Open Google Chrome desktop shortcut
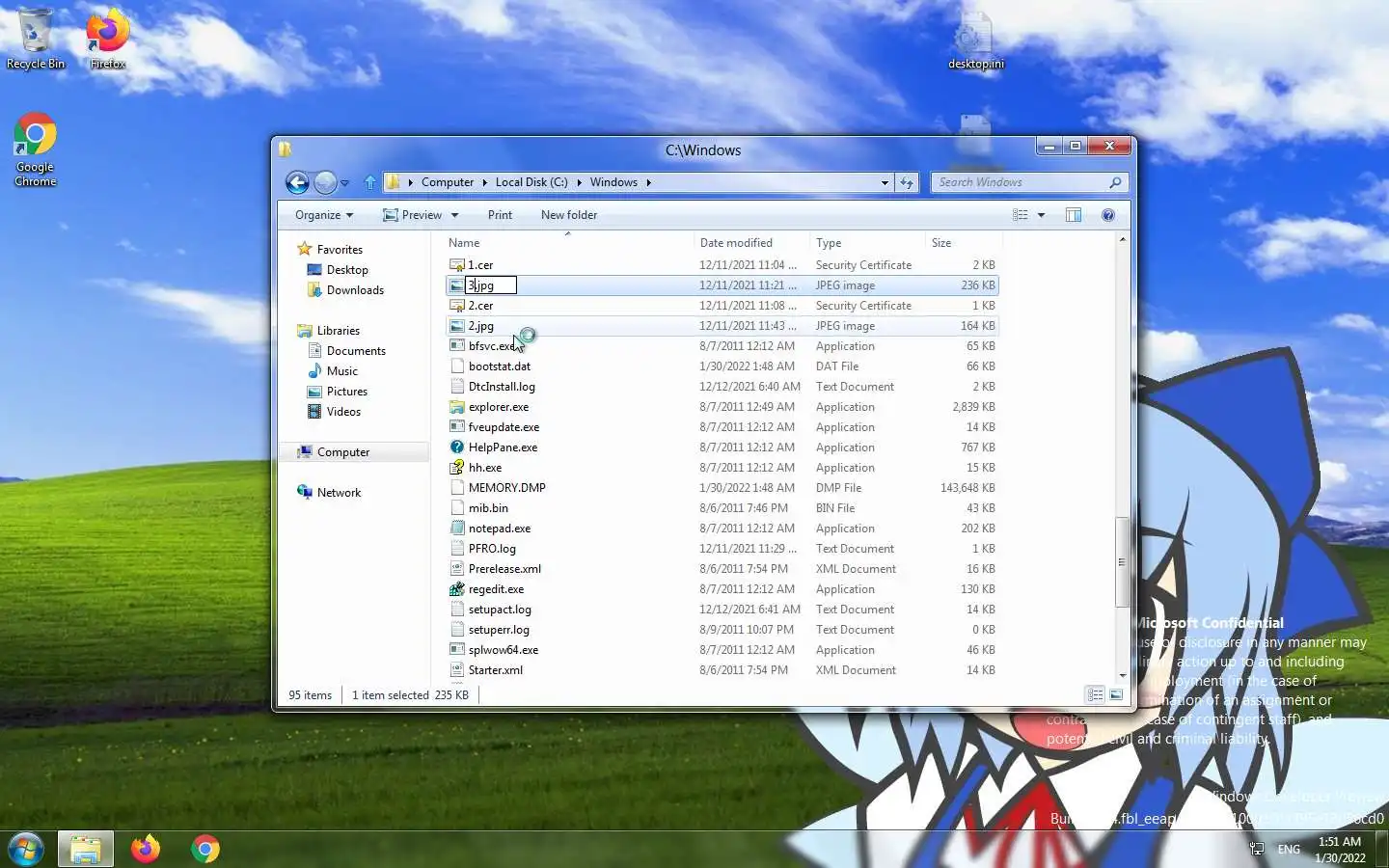This screenshot has height=868, width=1389. coord(36,150)
